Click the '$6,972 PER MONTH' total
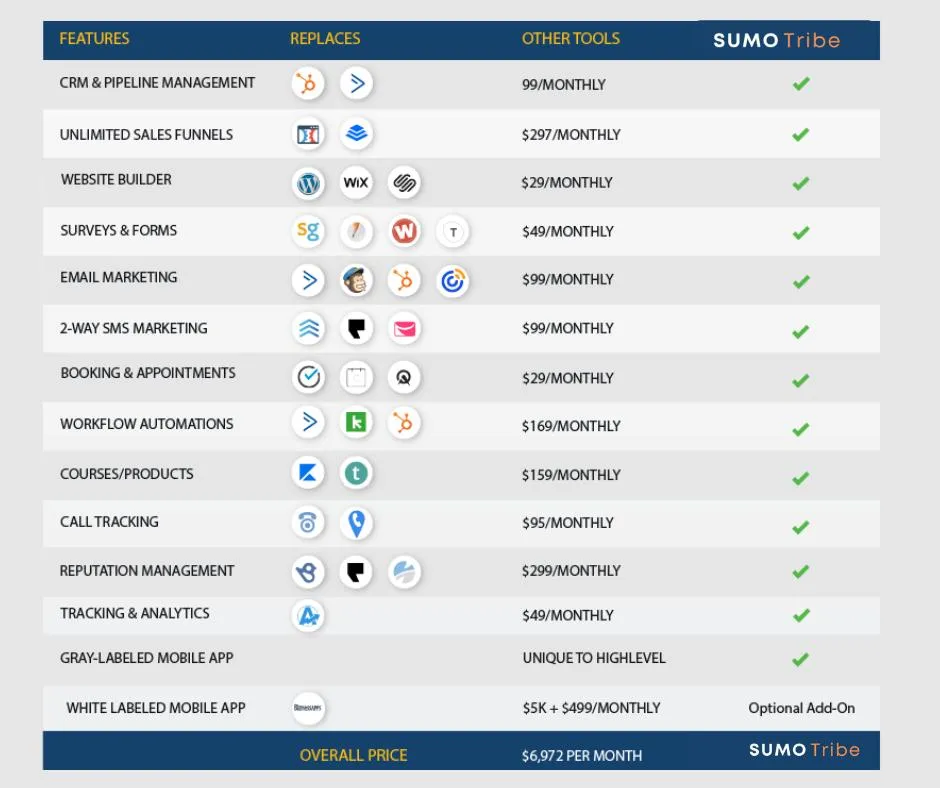940x788 pixels. (x=582, y=756)
